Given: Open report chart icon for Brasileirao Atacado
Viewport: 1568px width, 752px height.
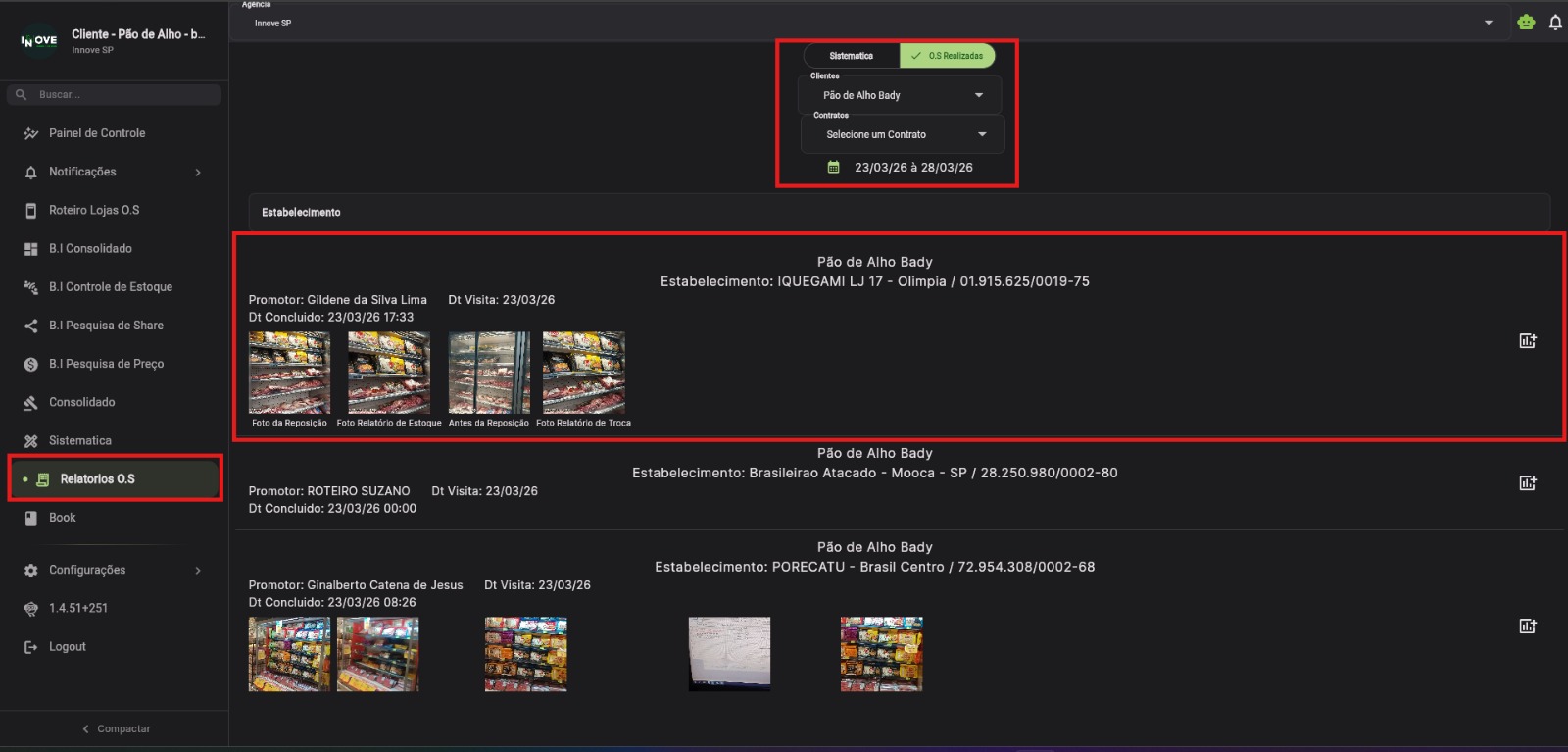Looking at the screenshot, I should (x=1527, y=482).
